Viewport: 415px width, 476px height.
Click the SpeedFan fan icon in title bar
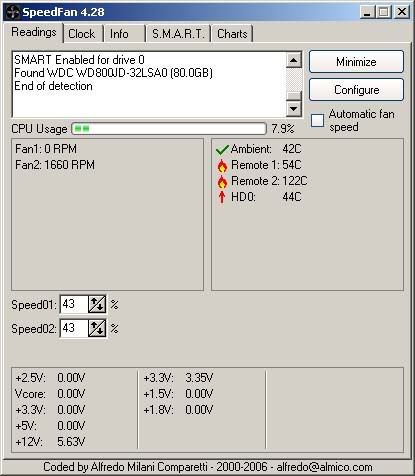13,12
